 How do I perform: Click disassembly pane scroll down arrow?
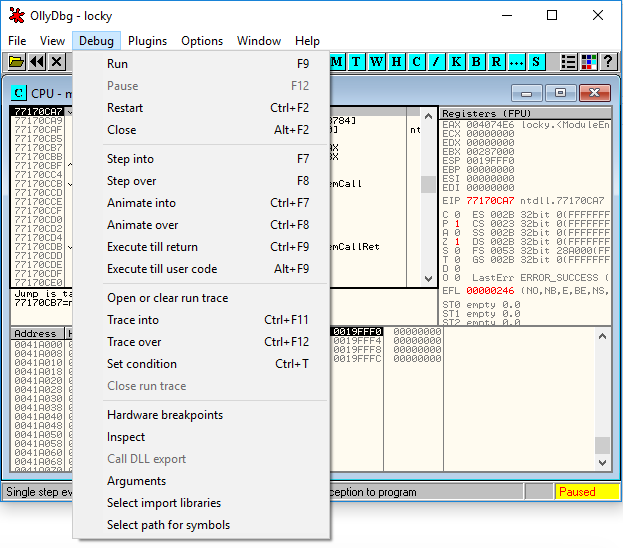(428, 278)
